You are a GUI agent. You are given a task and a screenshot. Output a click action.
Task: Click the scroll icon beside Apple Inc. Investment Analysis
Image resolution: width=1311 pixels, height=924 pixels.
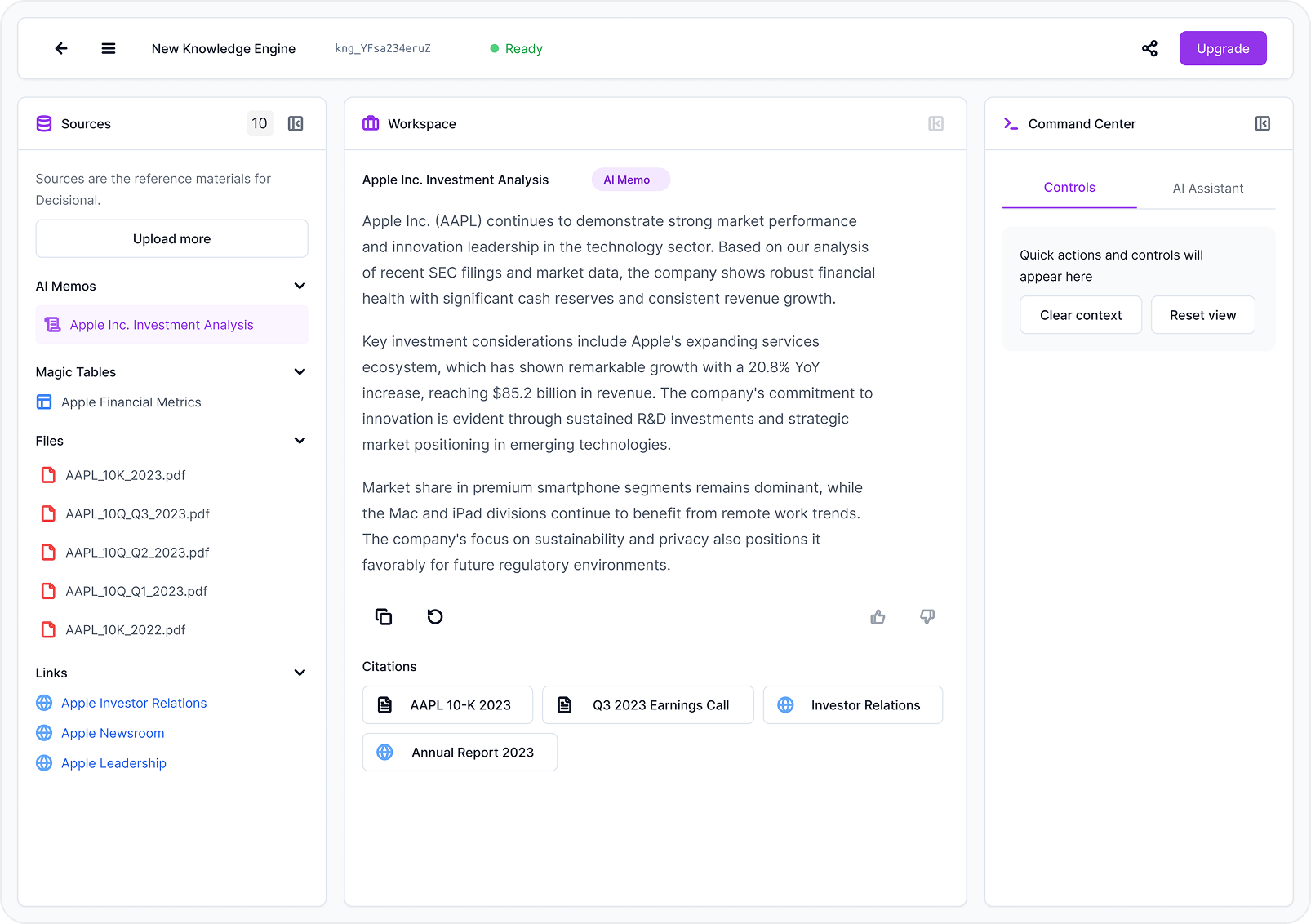[x=52, y=325]
